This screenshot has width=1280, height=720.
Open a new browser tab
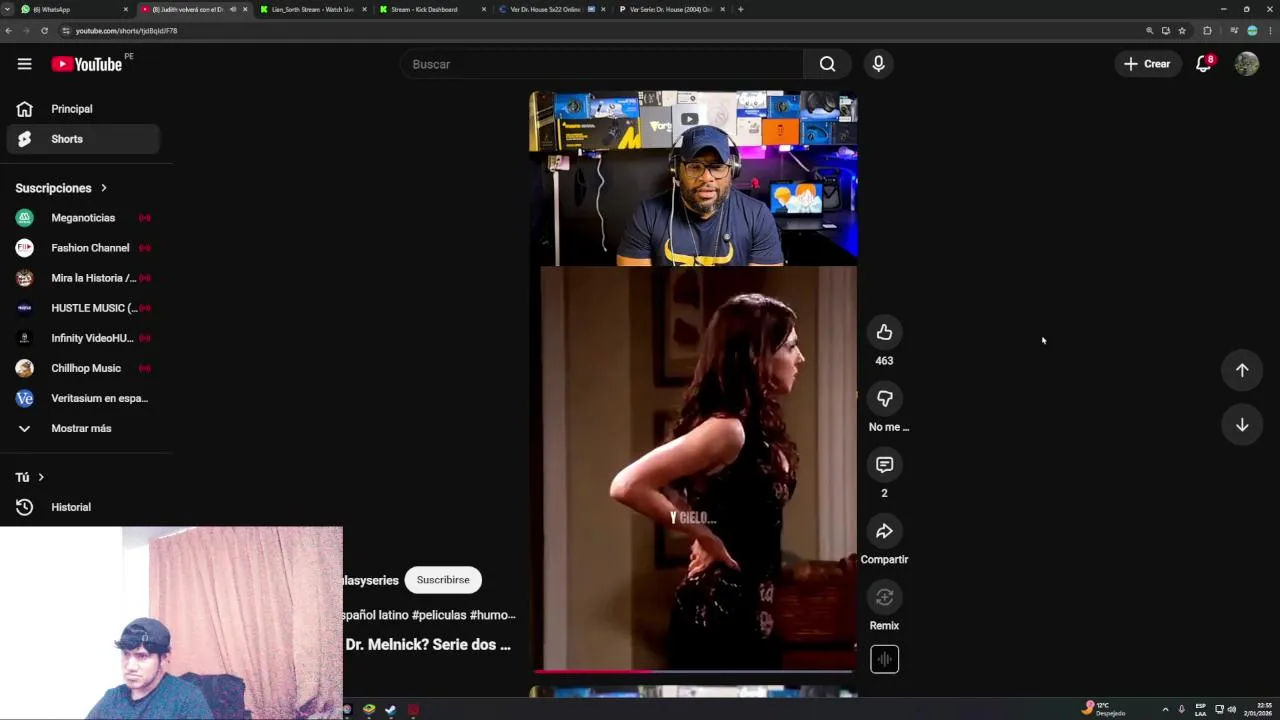[740, 9]
